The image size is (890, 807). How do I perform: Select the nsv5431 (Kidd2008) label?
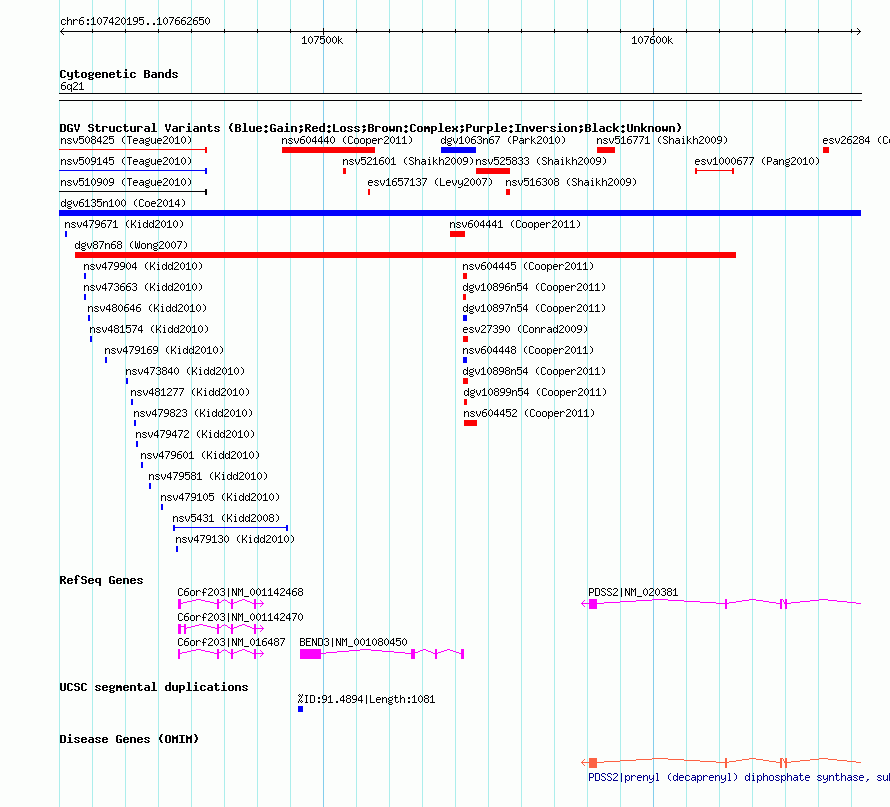(226, 518)
